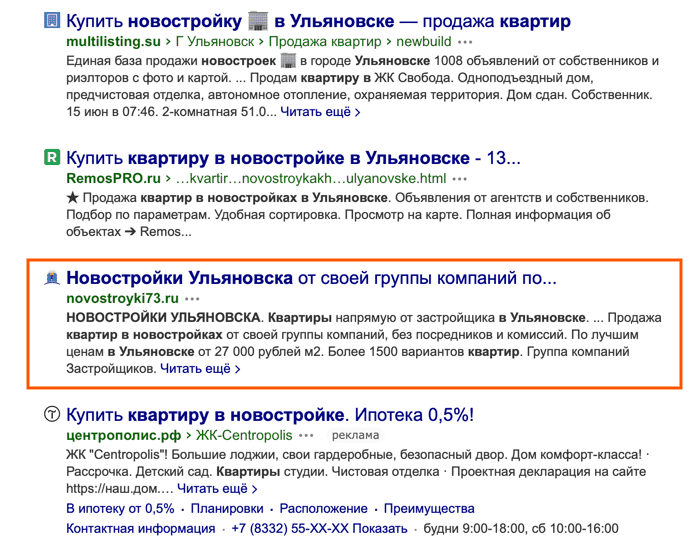692x548 pixels.
Task: Click the novostroyki73.ru favicon
Action: (52, 278)
